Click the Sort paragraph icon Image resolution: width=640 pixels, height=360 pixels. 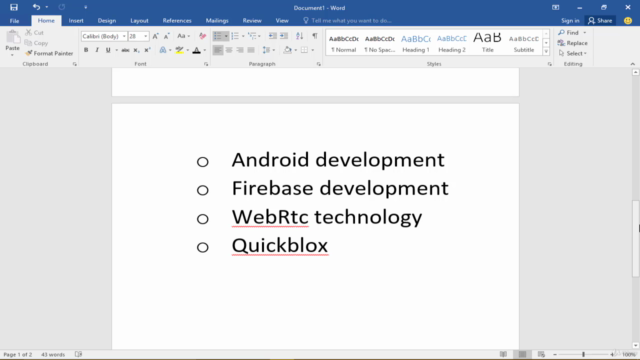coord(300,36)
